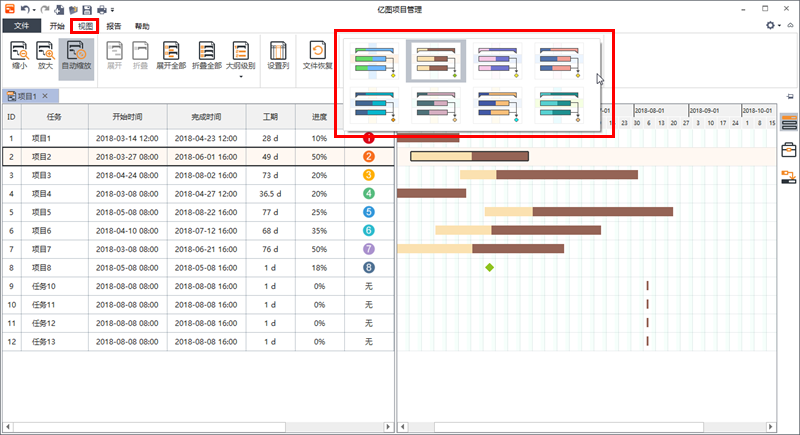The width and height of the screenshot is (800, 435).
Task: Click priority icon 7 in 项目7 row
Action: (x=368, y=249)
